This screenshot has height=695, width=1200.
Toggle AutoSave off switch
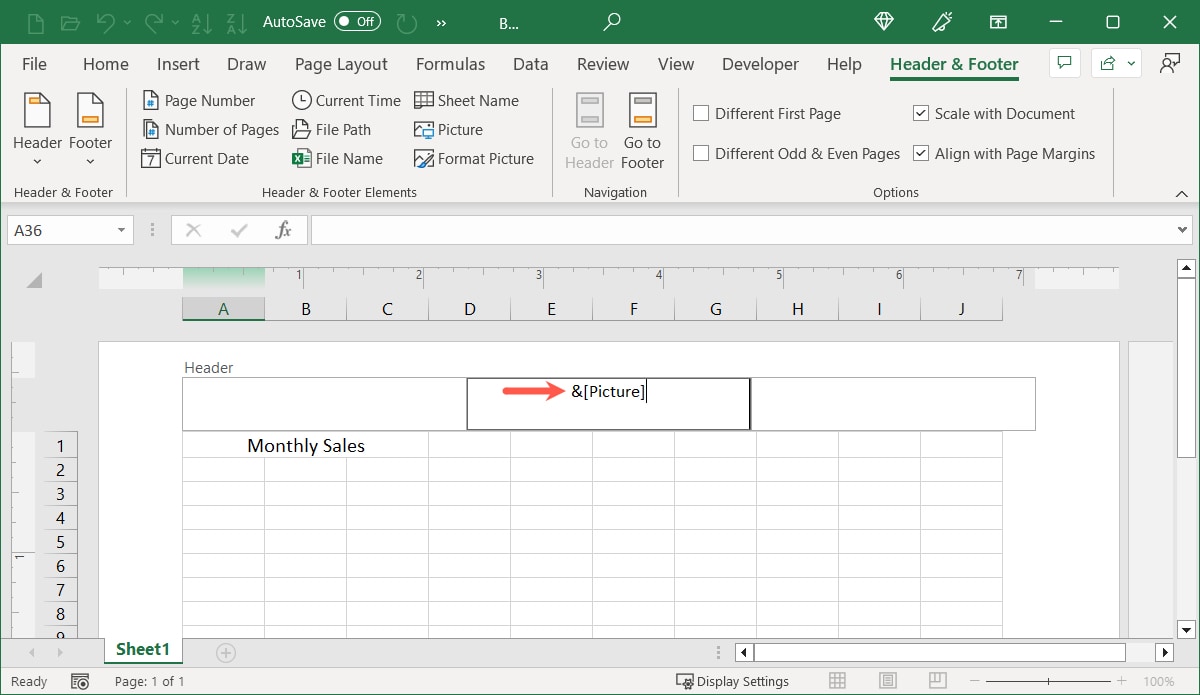(357, 21)
